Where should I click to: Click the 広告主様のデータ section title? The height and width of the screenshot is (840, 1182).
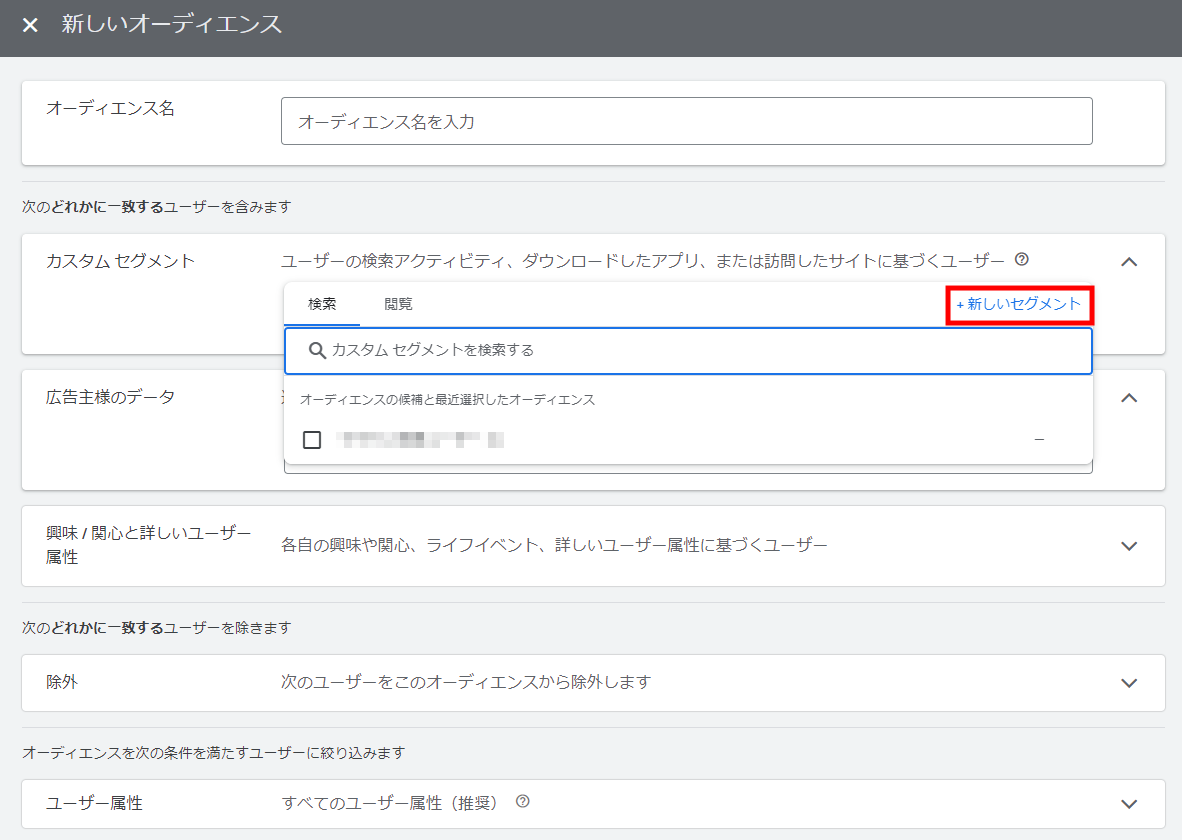[x=110, y=397]
